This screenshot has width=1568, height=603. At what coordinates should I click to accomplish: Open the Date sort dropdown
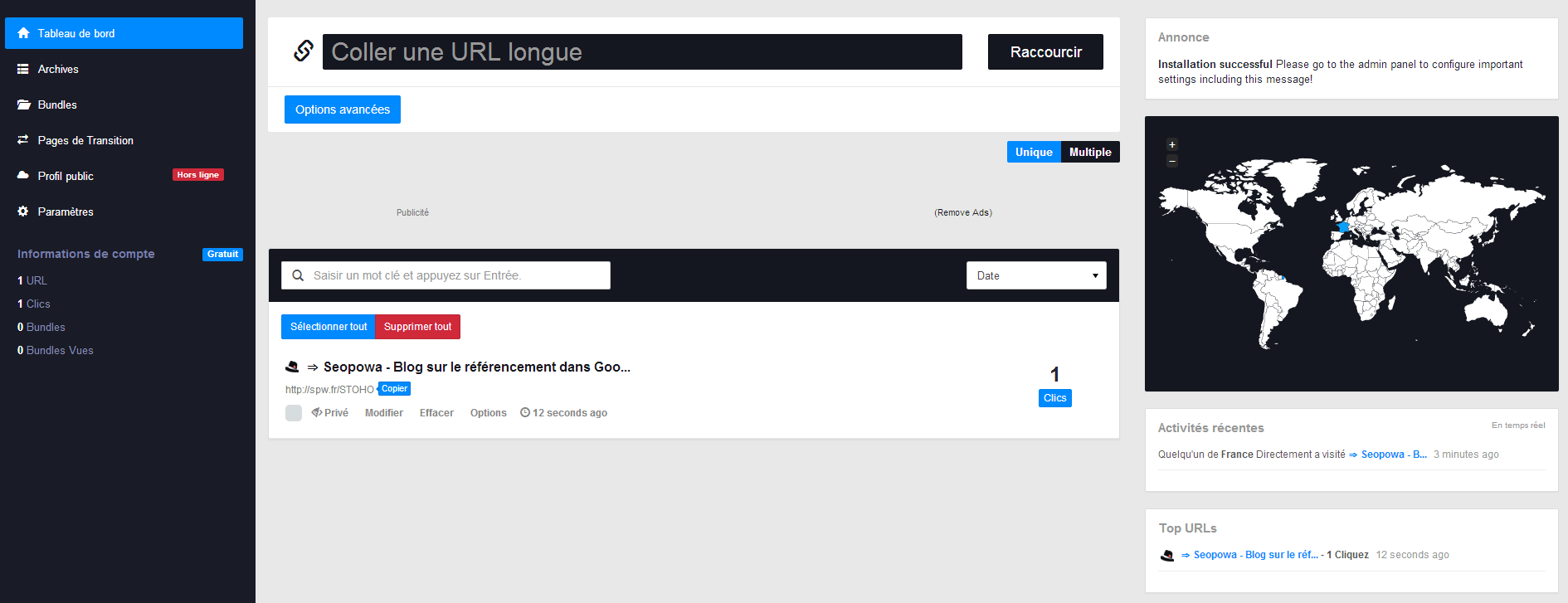pos(1036,275)
